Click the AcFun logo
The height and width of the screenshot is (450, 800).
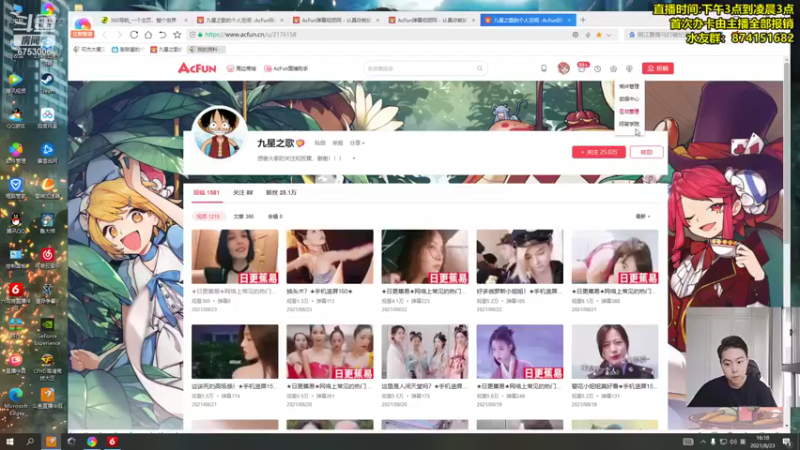point(197,68)
